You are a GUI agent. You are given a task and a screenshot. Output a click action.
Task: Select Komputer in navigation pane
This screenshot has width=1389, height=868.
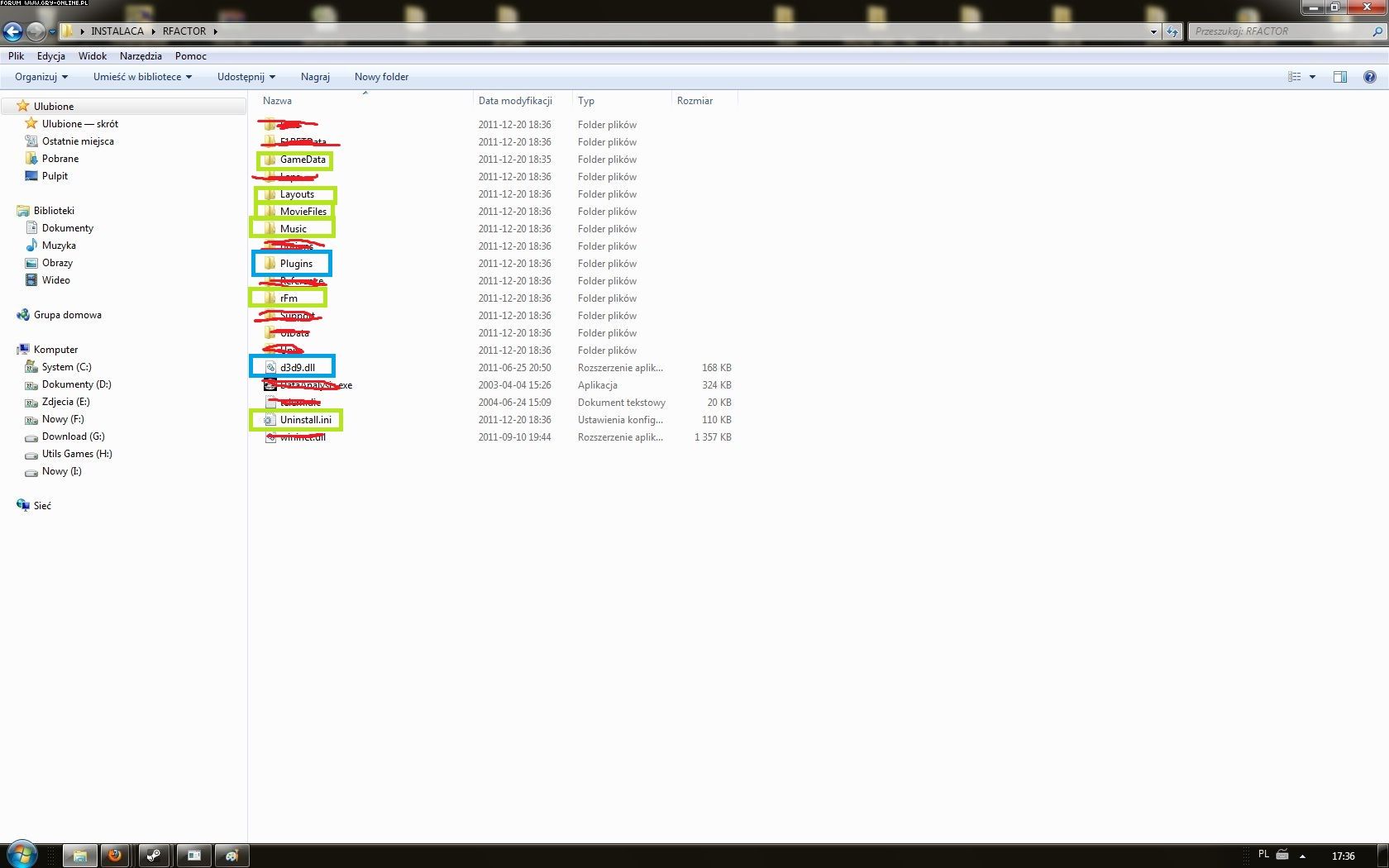coord(55,350)
